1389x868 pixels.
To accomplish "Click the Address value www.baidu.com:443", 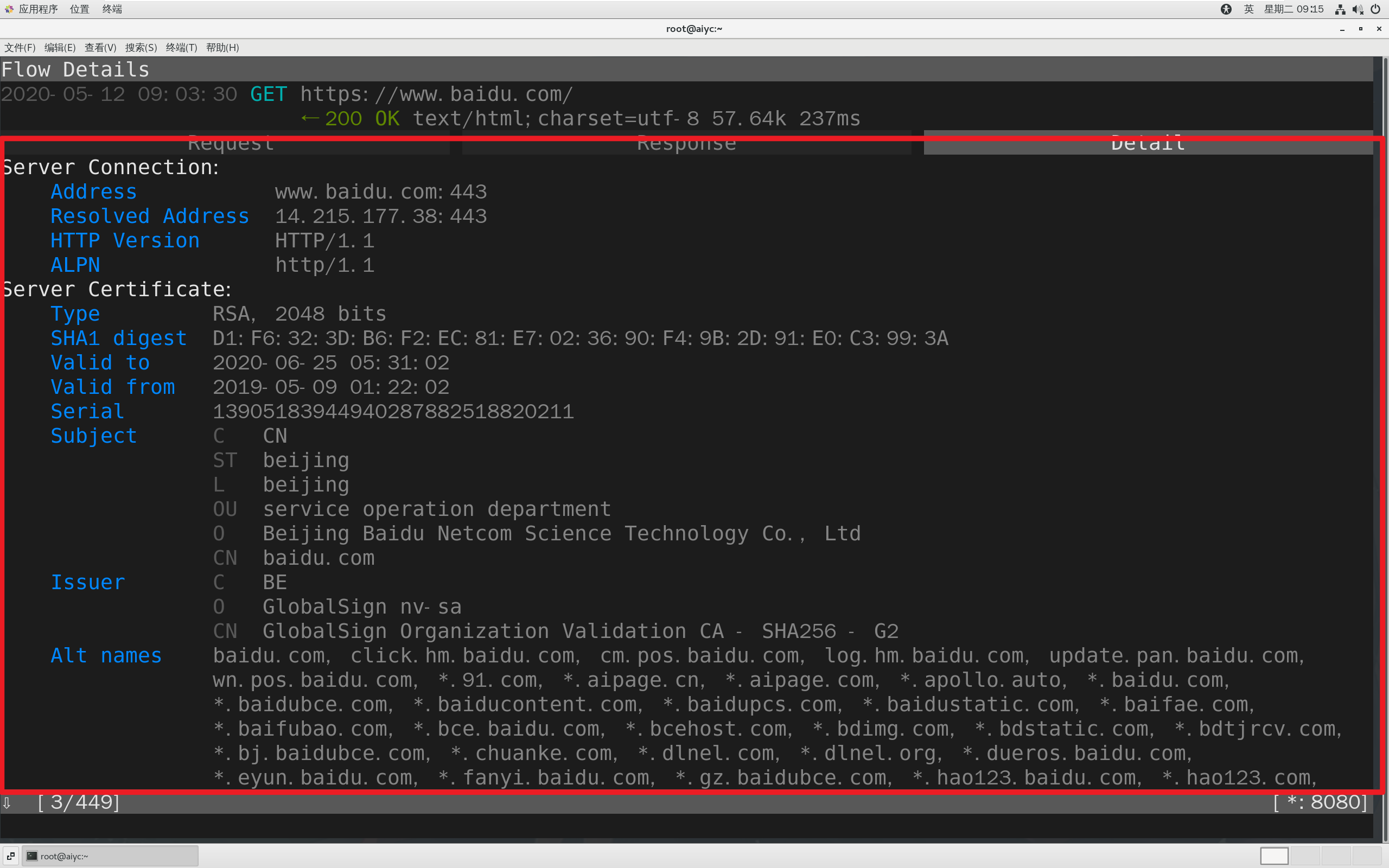I will [381, 192].
